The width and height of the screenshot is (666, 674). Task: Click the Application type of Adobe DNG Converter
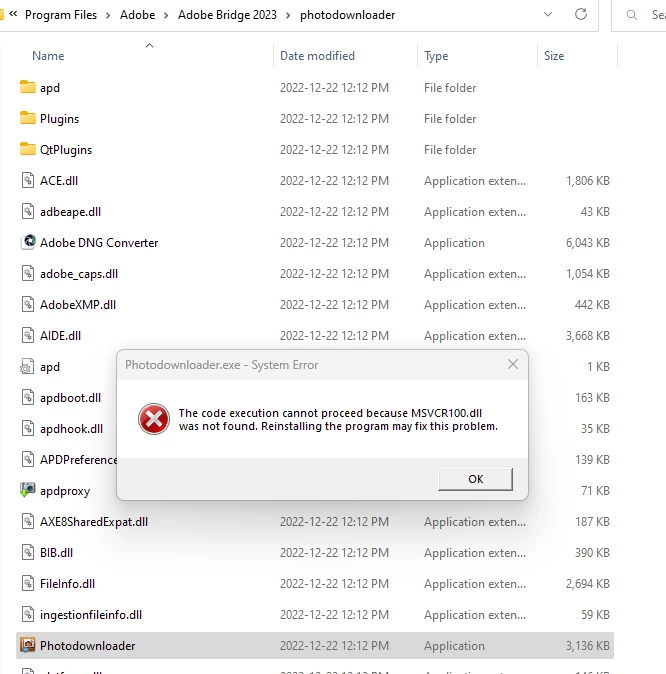click(454, 243)
